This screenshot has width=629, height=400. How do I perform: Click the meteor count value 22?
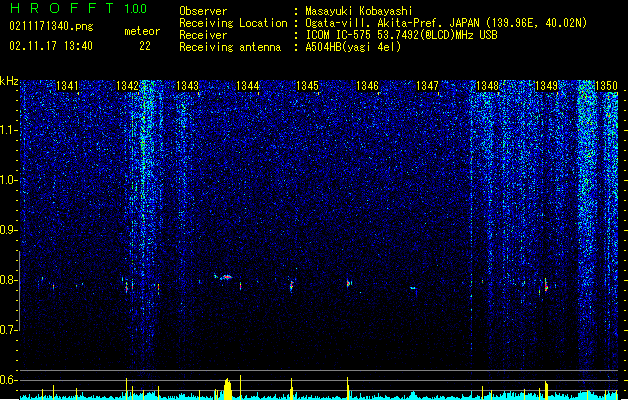point(145,46)
